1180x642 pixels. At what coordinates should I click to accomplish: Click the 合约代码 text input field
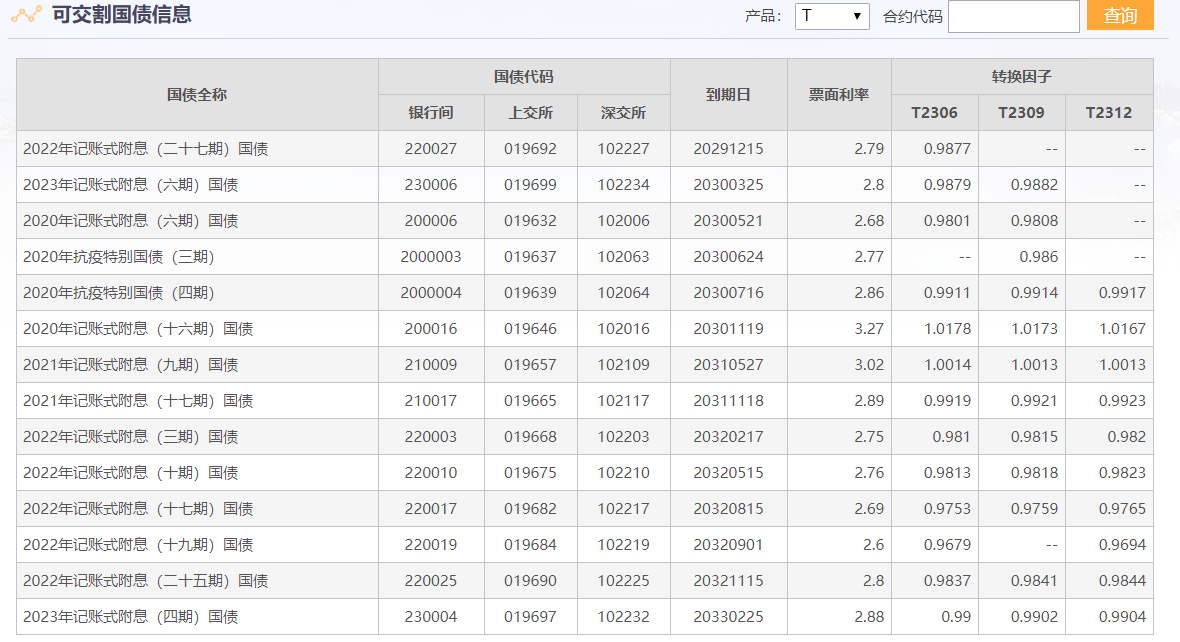1013,16
